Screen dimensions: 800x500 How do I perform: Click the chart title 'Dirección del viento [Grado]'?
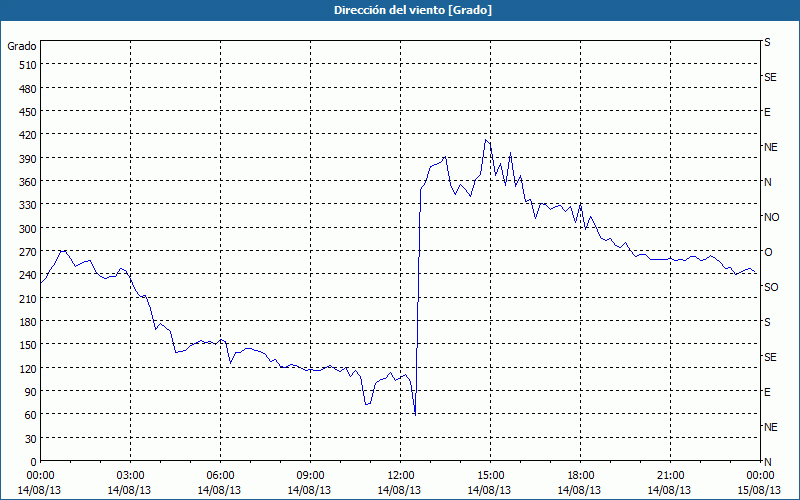tap(413, 10)
